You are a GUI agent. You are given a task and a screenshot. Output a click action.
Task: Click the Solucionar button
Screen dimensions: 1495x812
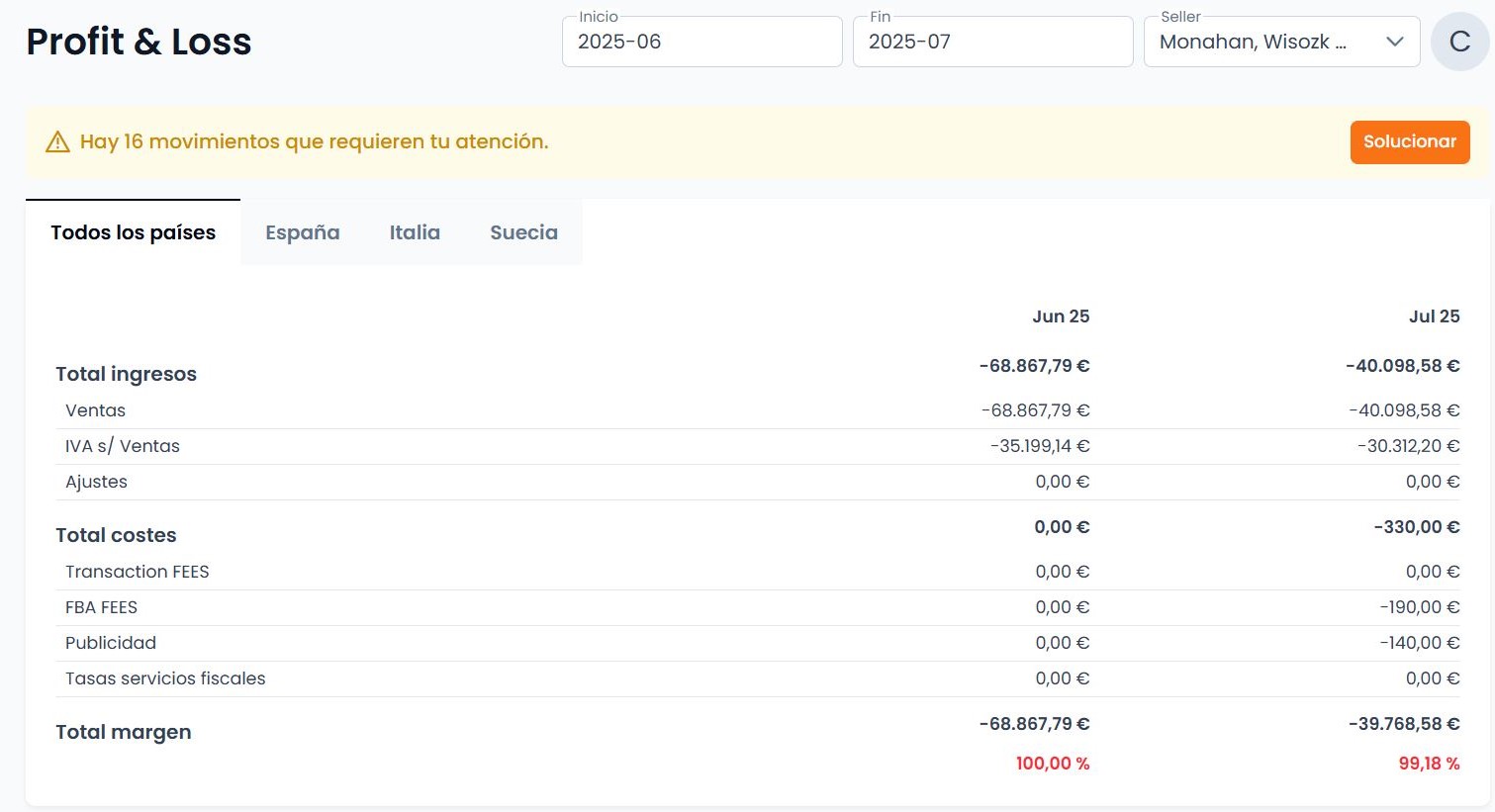click(1410, 141)
